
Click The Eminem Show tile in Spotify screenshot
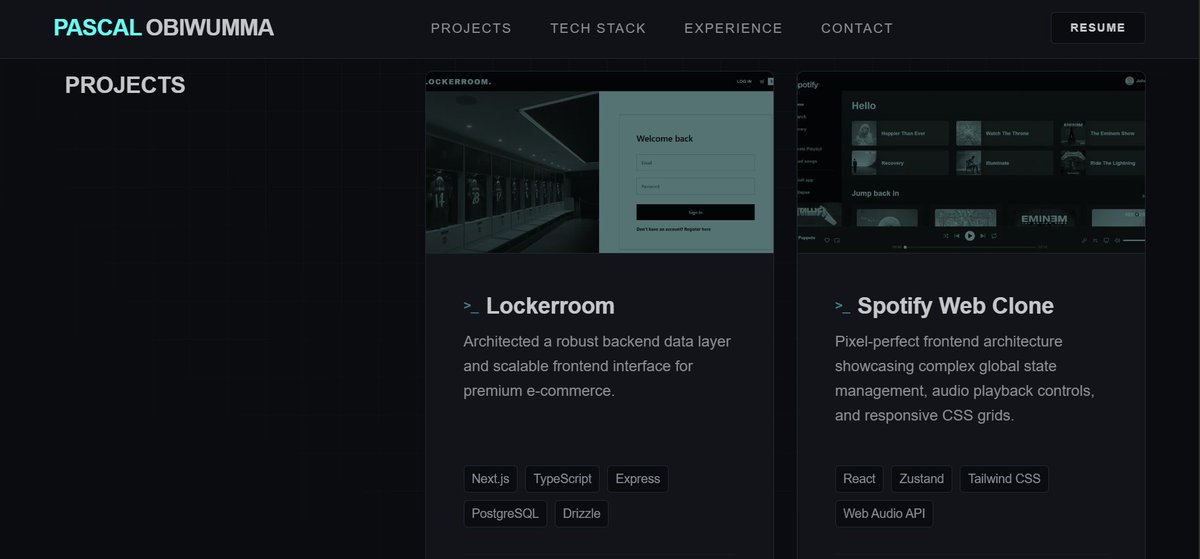(1103, 133)
